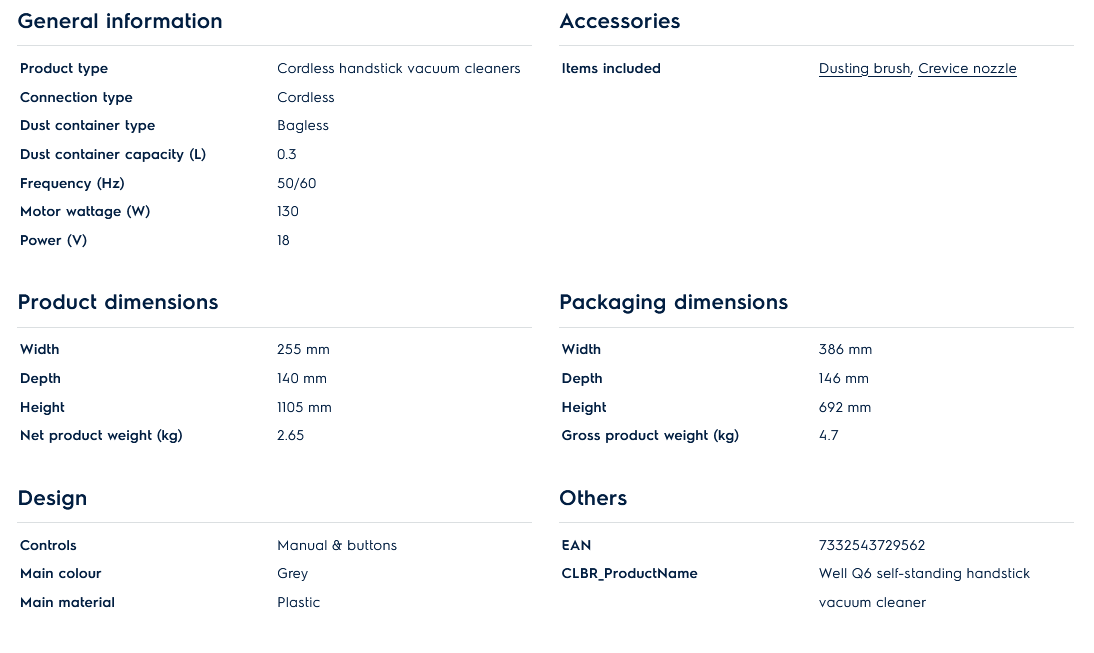Click the Others section heading
Screen dimensions: 1094x653
click(x=593, y=498)
